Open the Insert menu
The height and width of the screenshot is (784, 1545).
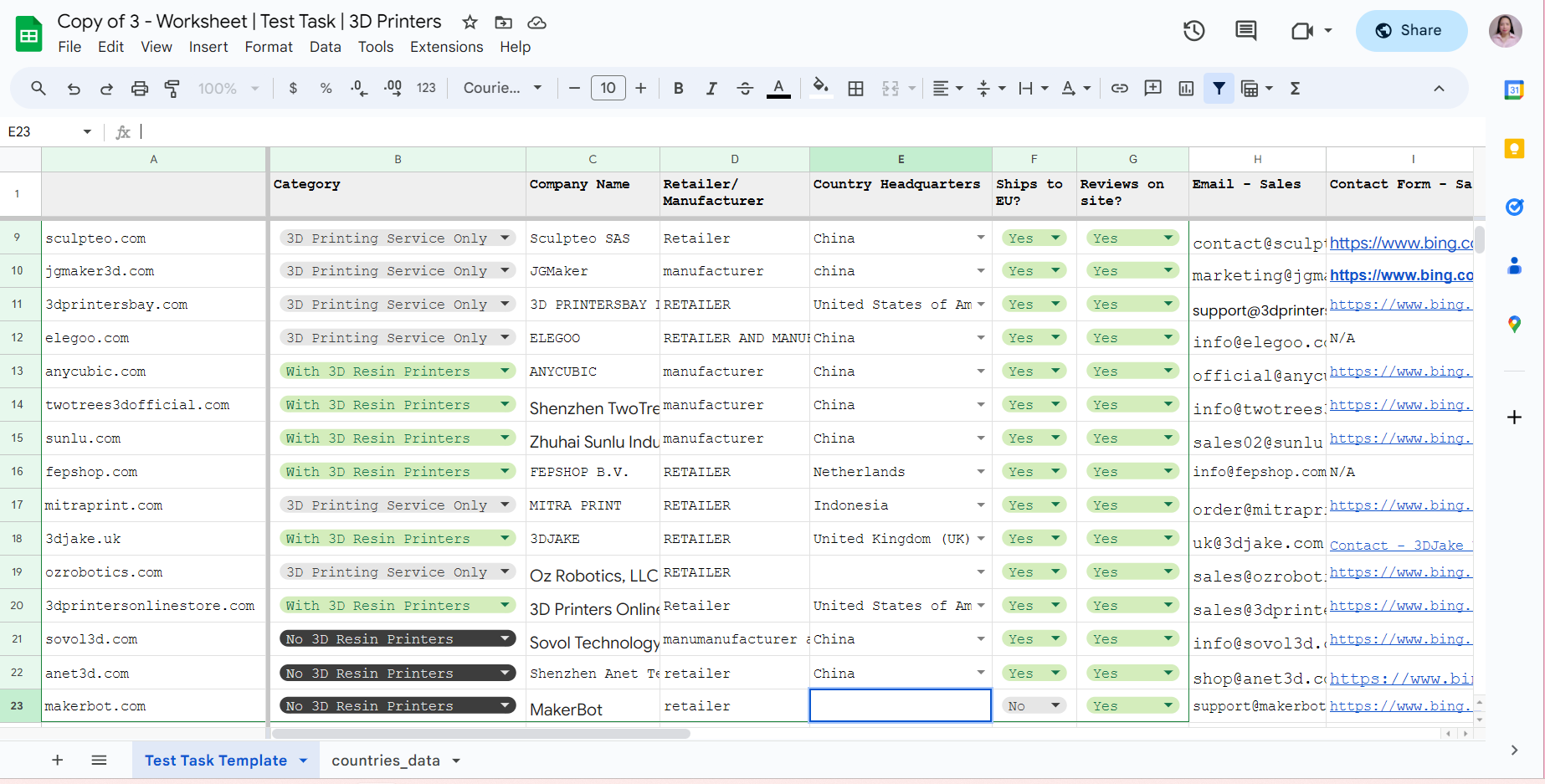pyautogui.click(x=208, y=47)
